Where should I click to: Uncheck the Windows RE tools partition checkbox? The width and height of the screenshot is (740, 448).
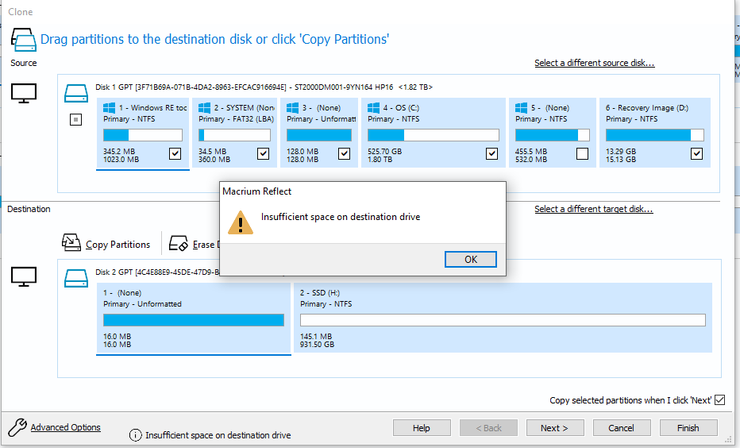click(x=175, y=153)
